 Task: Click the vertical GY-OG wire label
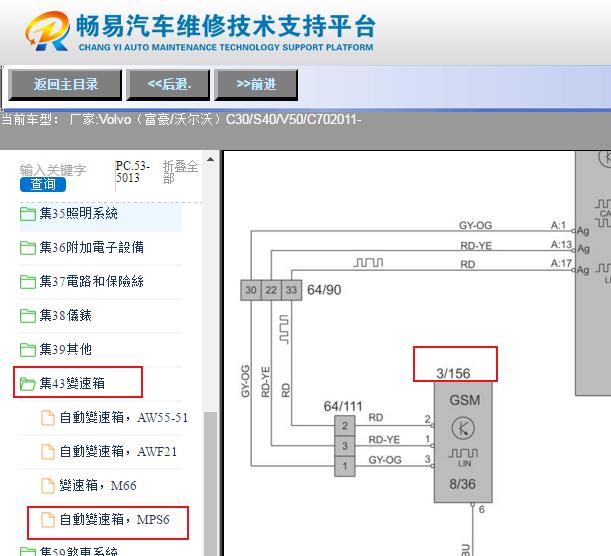click(x=245, y=381)
